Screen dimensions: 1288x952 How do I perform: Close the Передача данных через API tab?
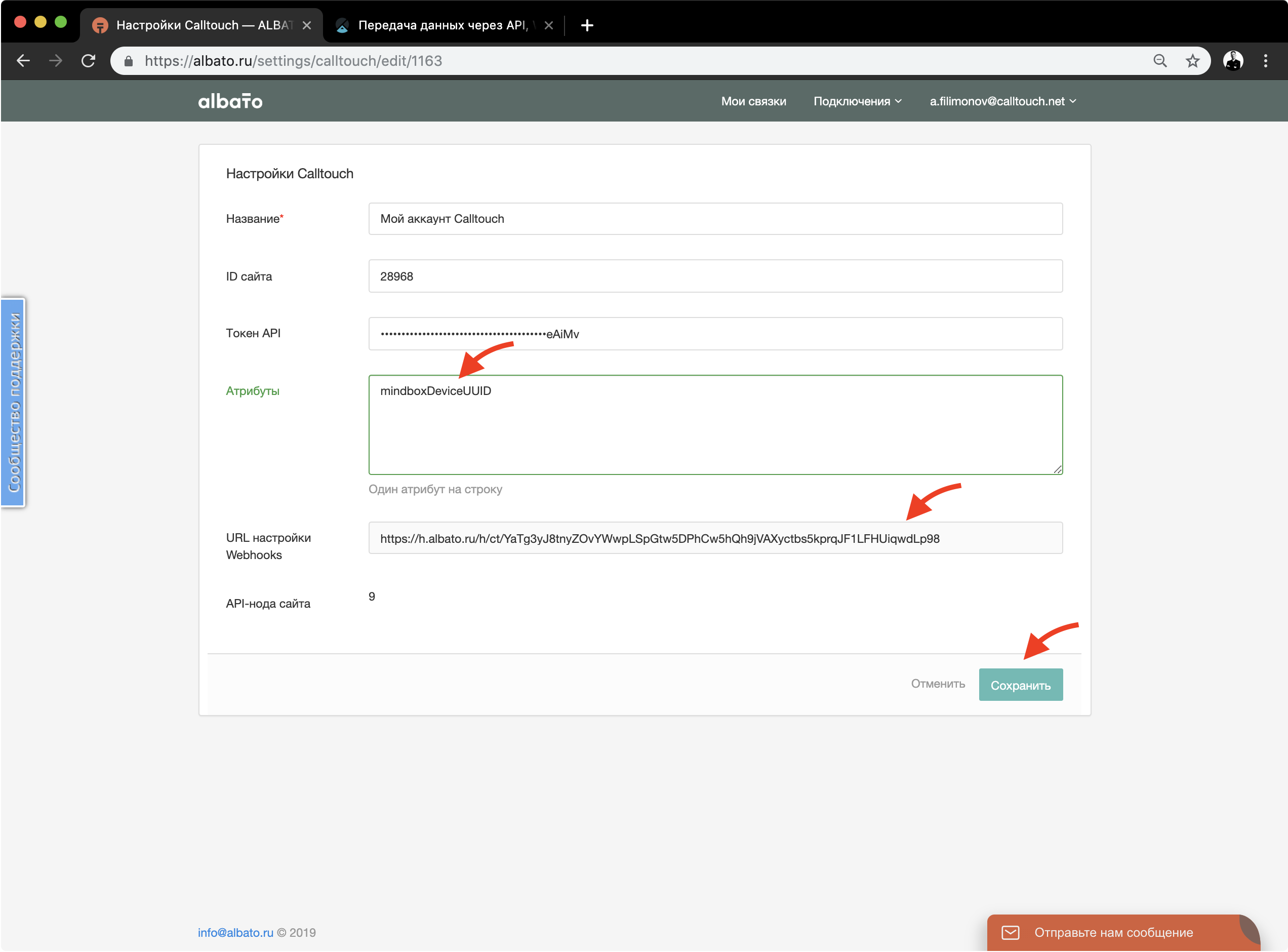[x=548, y=25]
